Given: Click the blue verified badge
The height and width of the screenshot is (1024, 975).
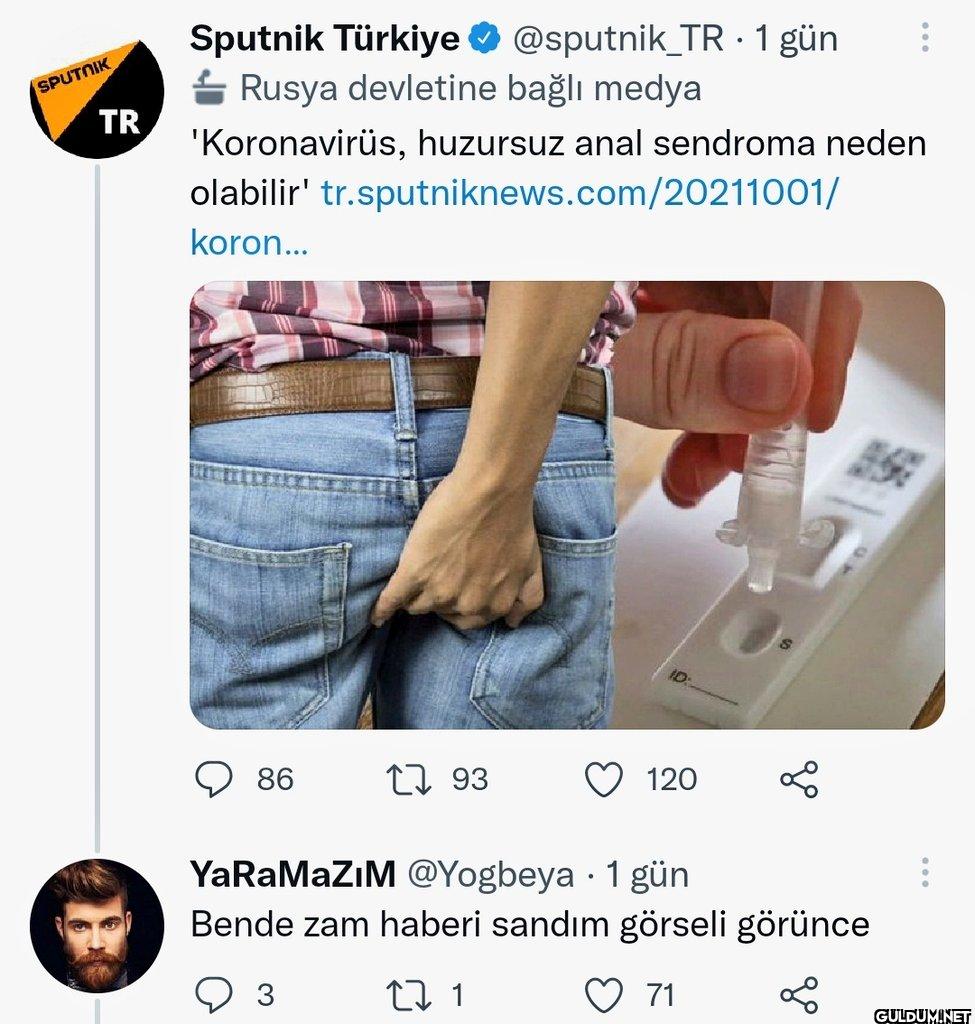Looking at the screenshot, I should pyautogui.click(x=486, y=39).
